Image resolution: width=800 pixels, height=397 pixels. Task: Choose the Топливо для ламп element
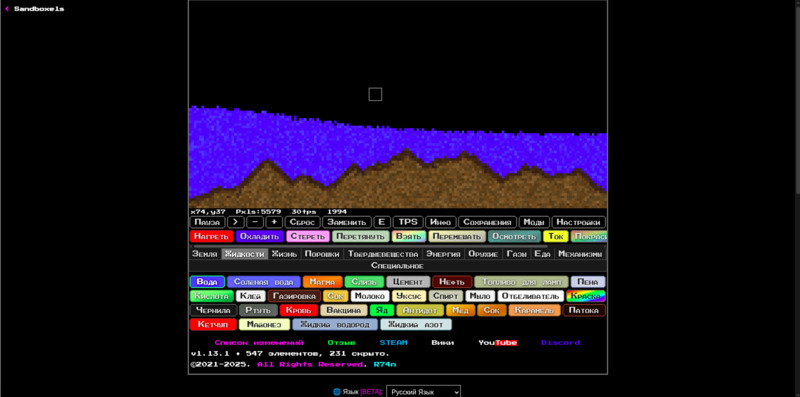tap(521, 282)
